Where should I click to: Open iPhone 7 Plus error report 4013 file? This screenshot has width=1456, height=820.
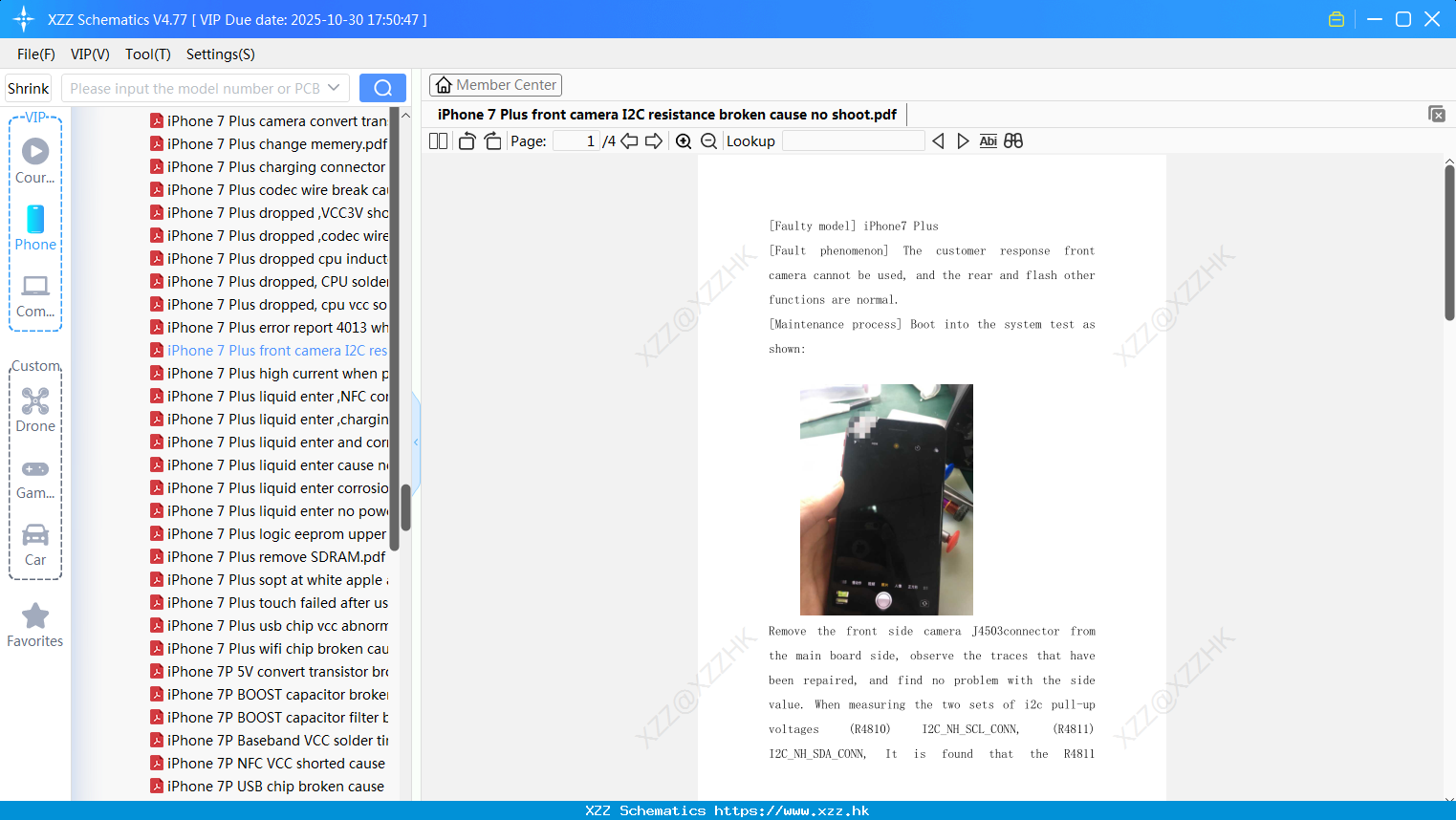click(269, 328)
